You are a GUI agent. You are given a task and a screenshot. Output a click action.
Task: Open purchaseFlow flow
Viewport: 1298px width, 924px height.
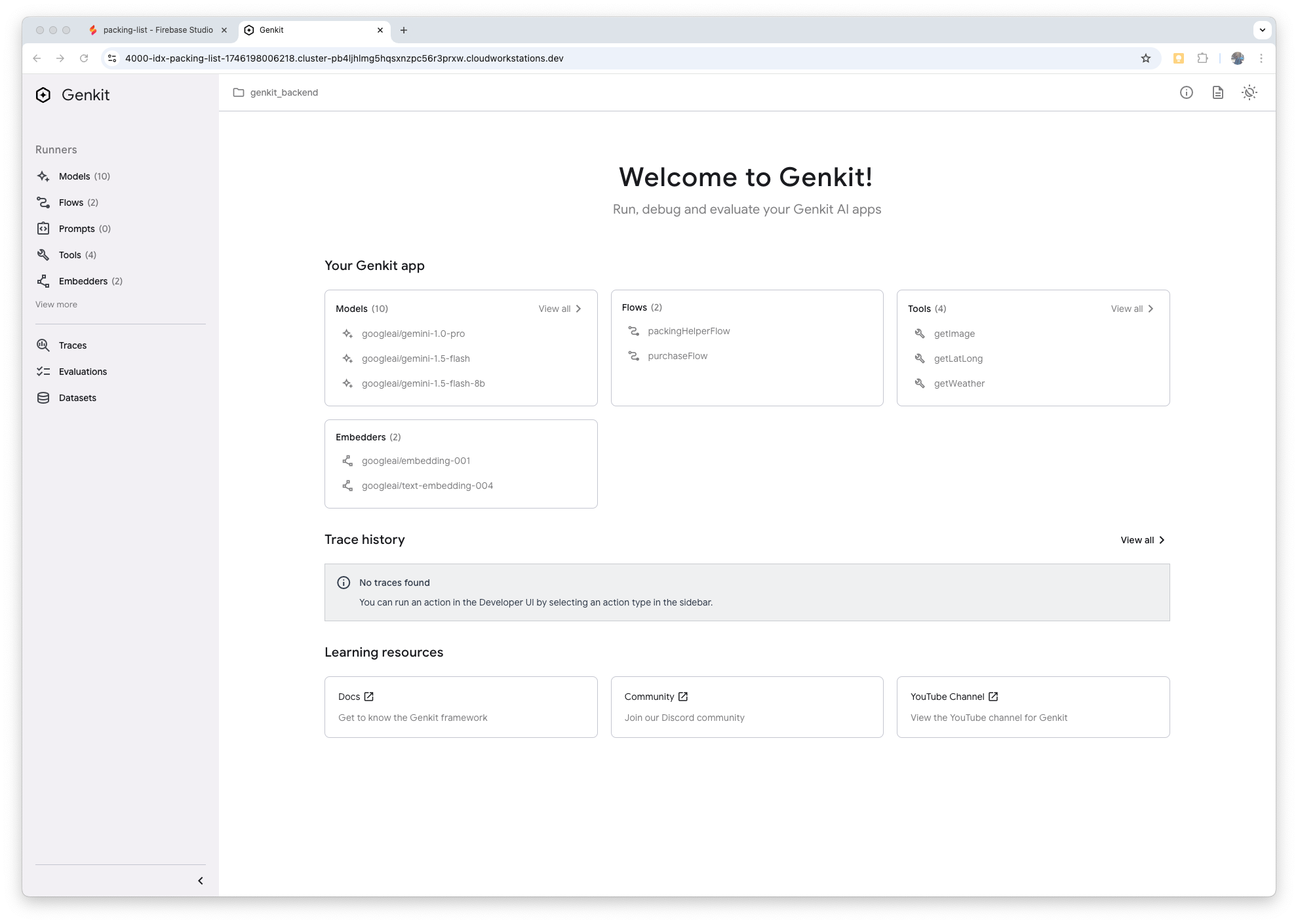tap(678, 356)
